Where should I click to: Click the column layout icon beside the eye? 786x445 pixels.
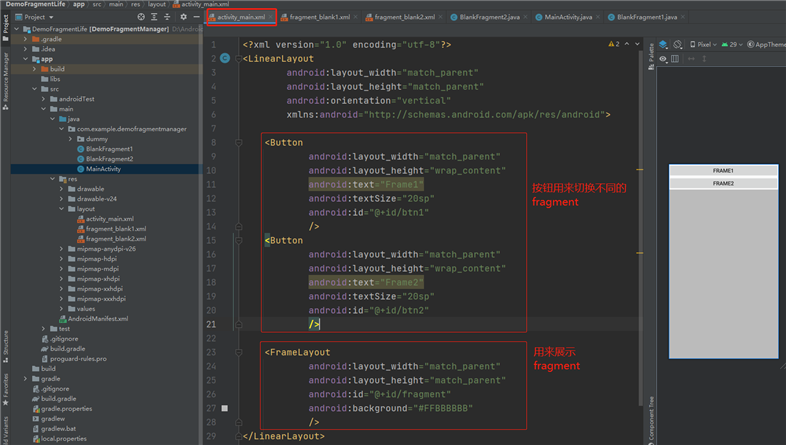(675, 59)
